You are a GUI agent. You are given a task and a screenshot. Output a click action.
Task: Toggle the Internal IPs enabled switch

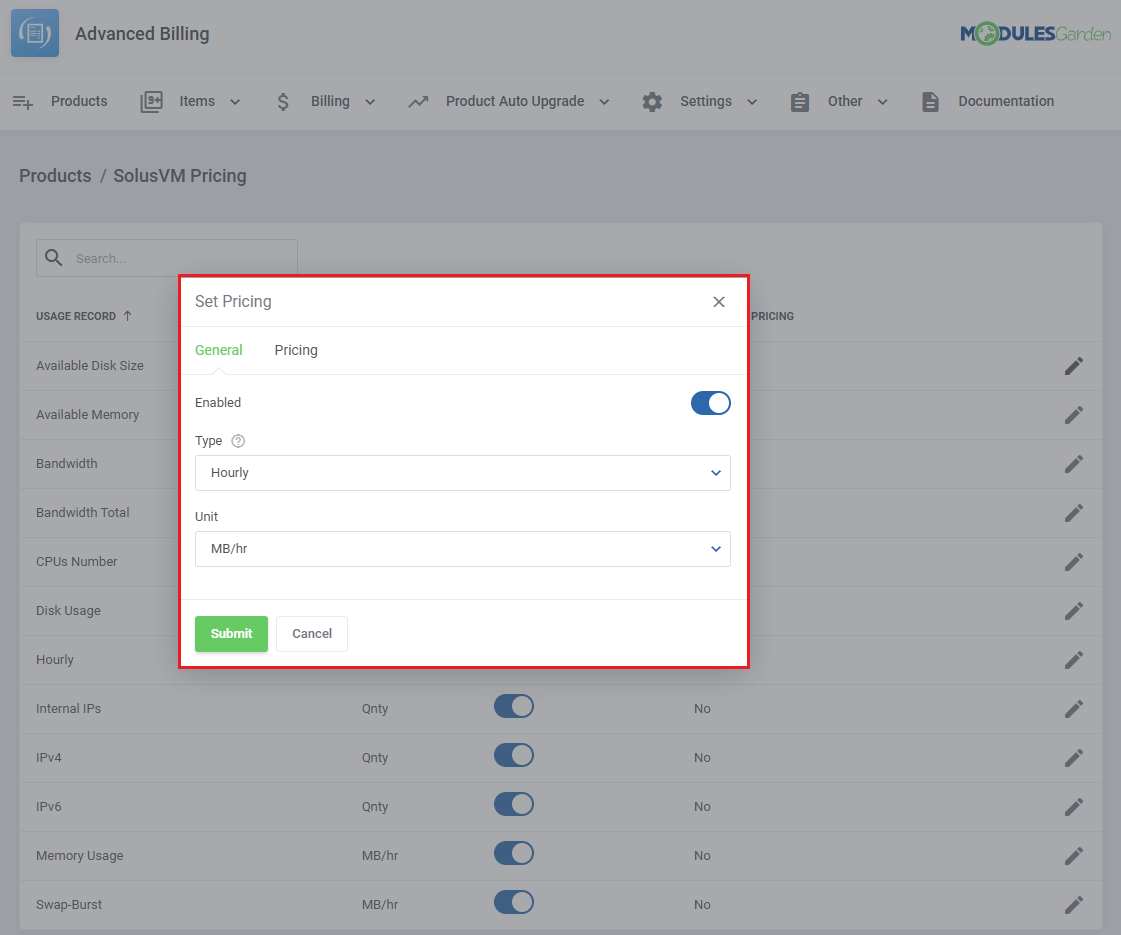(514, 706)
